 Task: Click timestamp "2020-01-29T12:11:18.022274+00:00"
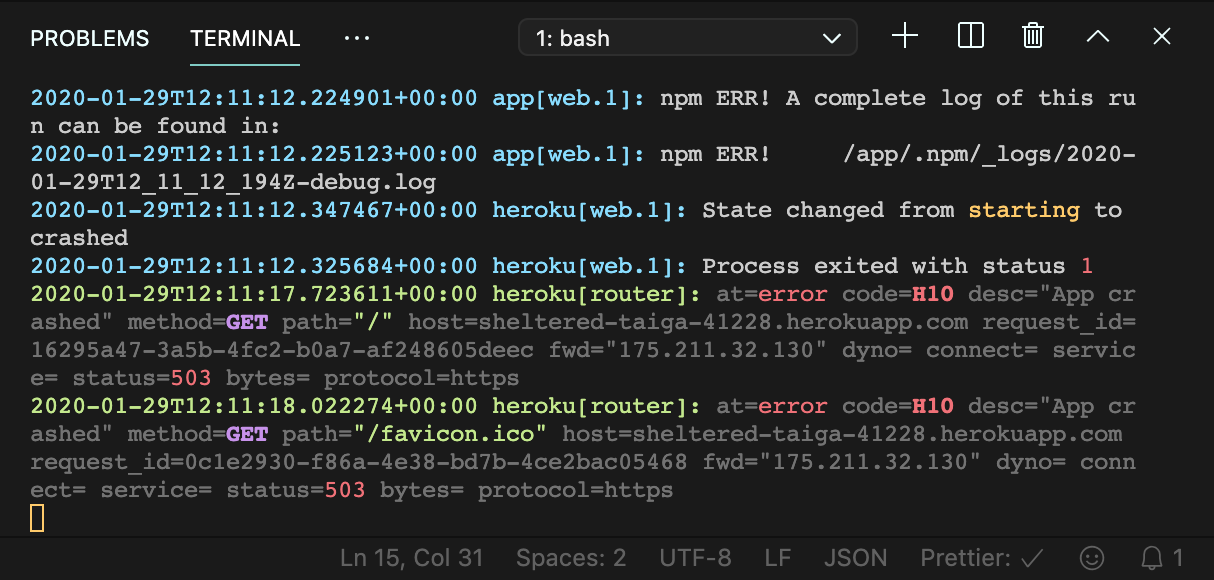pos(254,406)
